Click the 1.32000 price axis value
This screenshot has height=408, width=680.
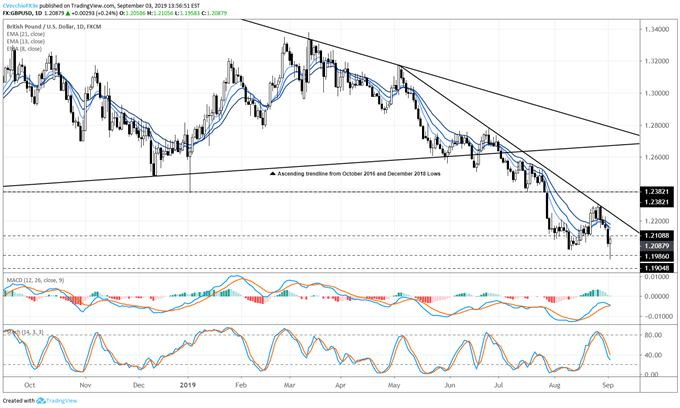coord(656,61)
